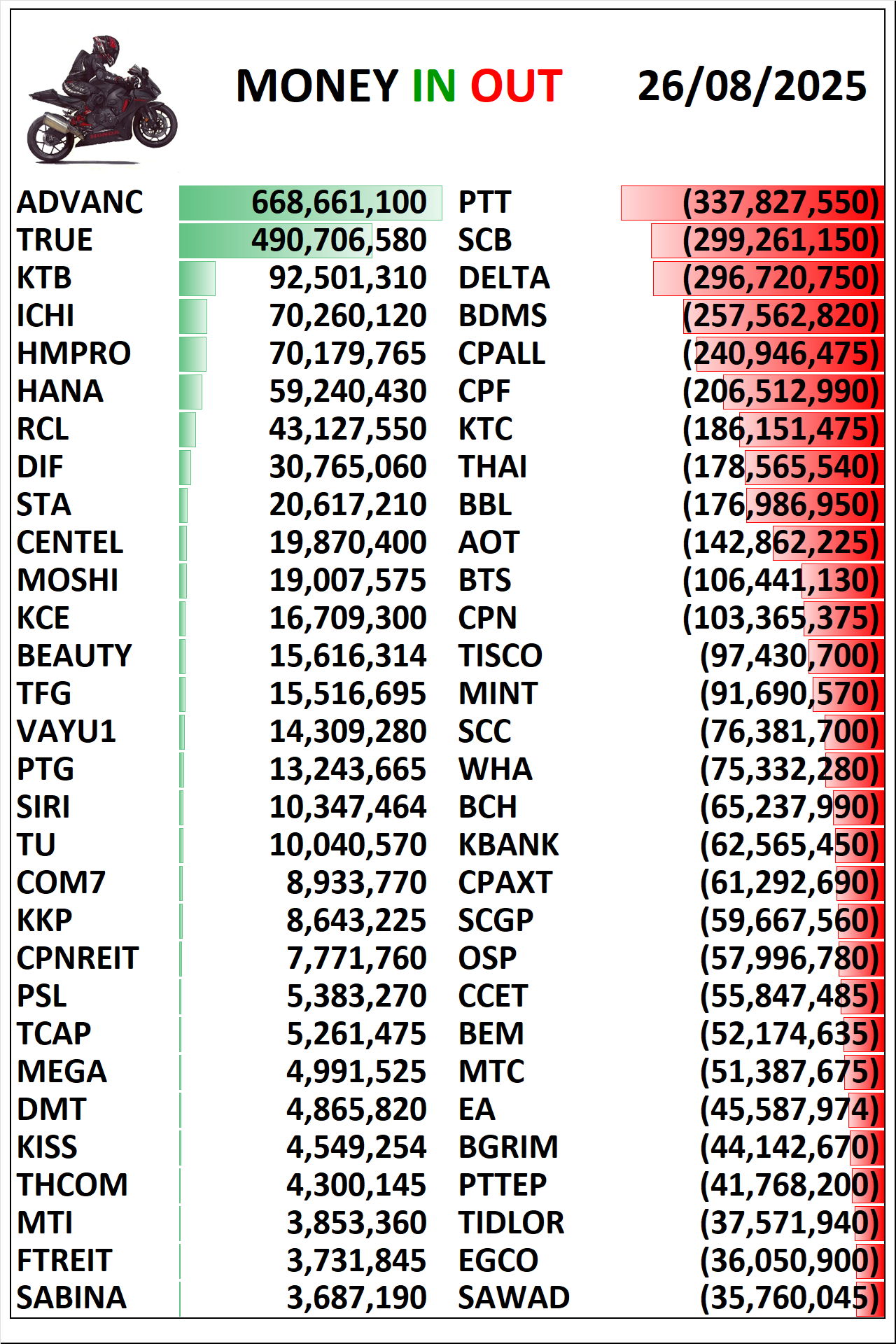
Task: Select the DELTA ticker cell
Action: [504, 278]
